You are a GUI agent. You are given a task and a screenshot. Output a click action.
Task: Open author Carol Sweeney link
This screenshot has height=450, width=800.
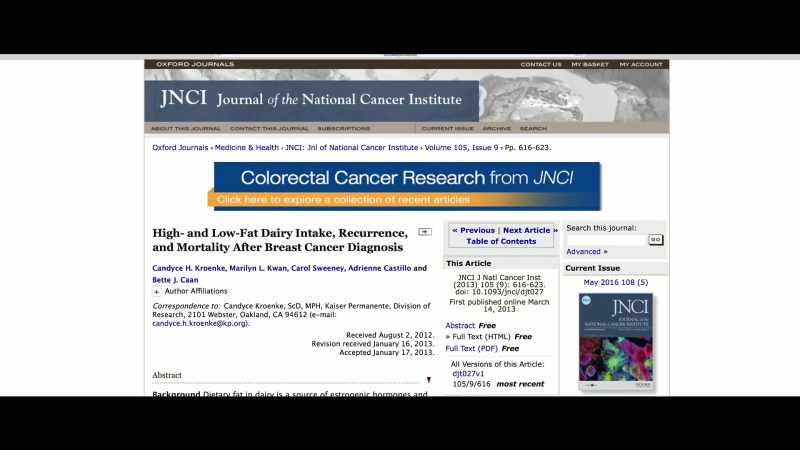point(317,268)
